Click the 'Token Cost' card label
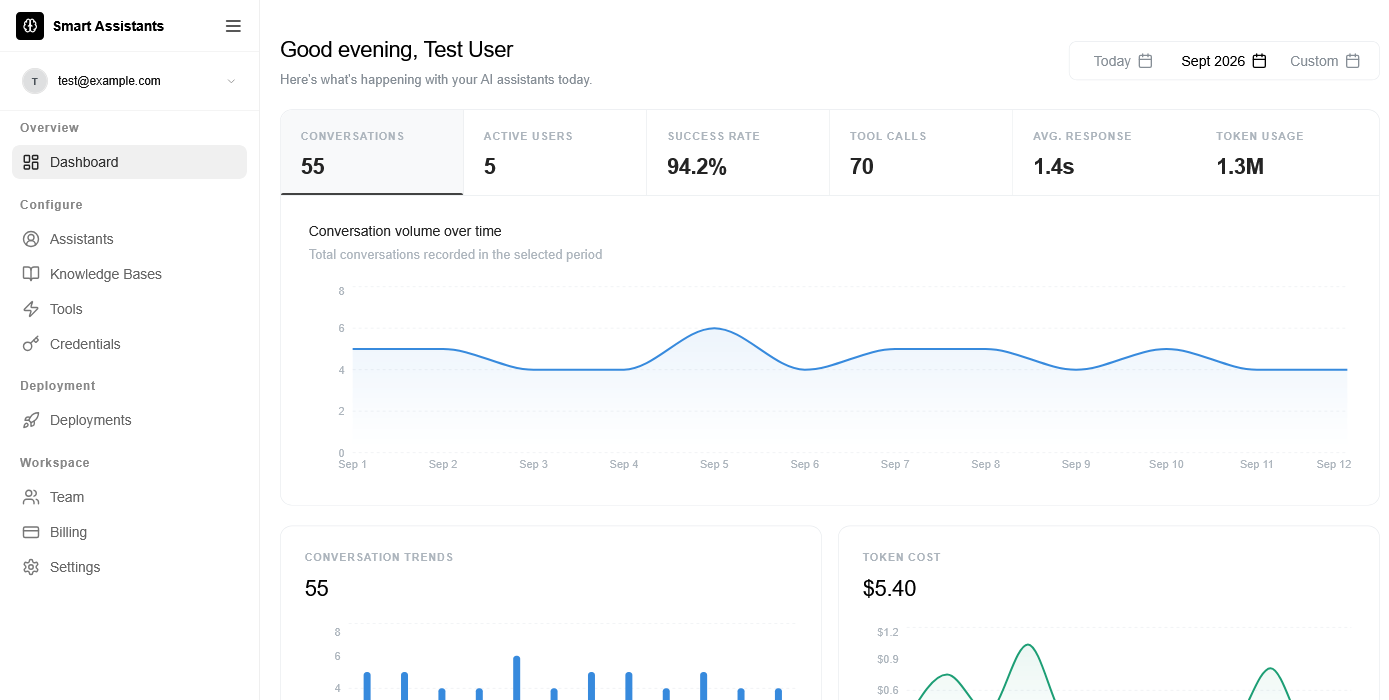This screenshot has width=1389, height=700. (902, 557)
